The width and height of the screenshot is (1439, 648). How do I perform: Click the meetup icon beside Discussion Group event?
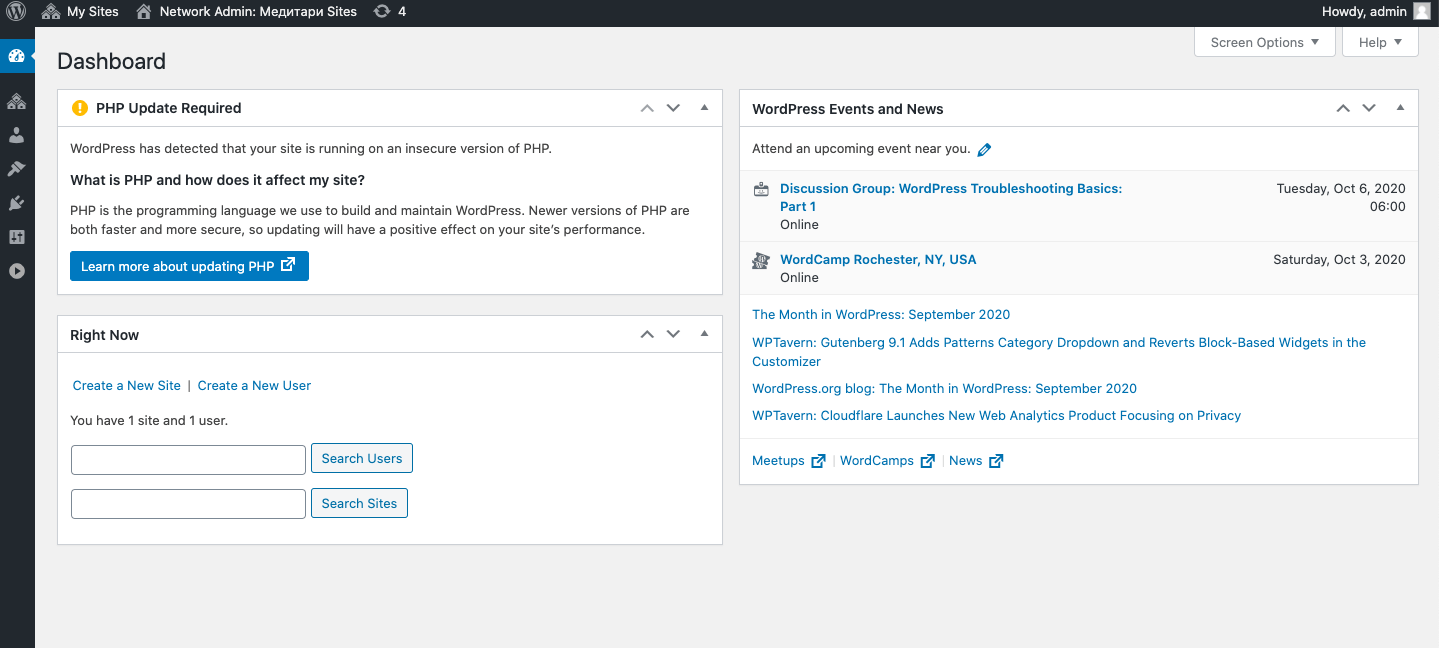pyautogui.click(x=761, y=189)
